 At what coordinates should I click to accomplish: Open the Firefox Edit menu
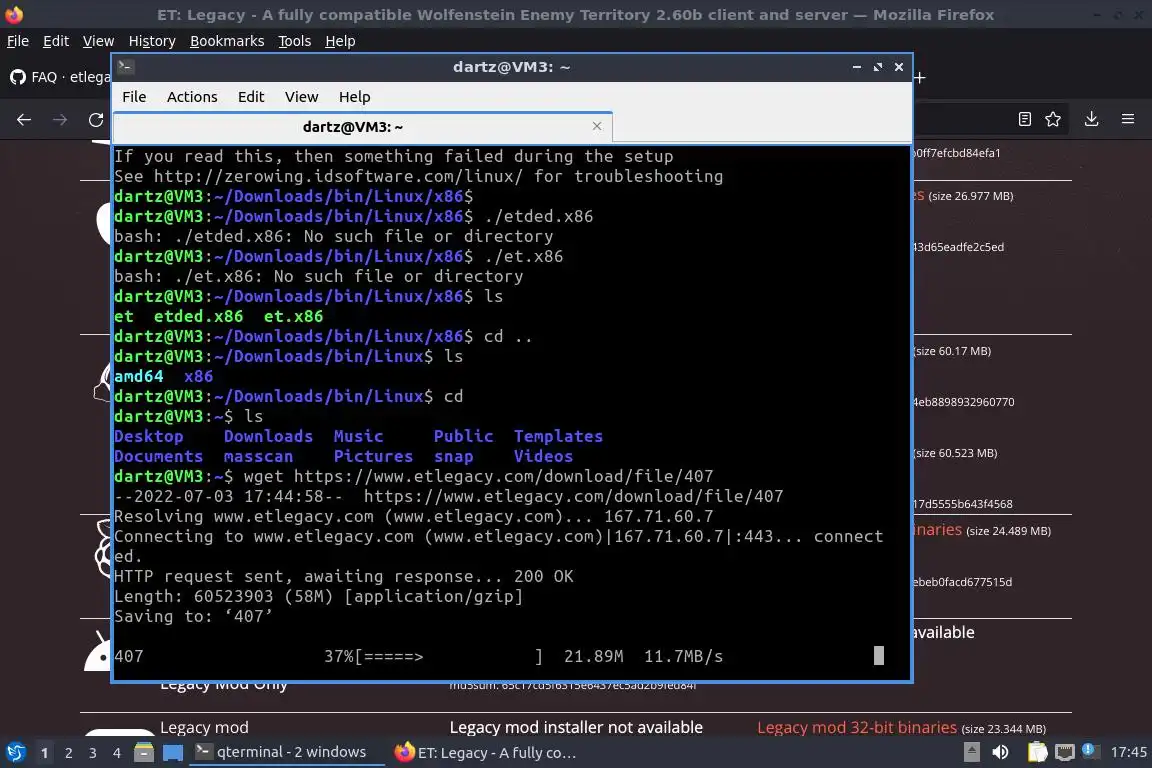coord(56,41)
